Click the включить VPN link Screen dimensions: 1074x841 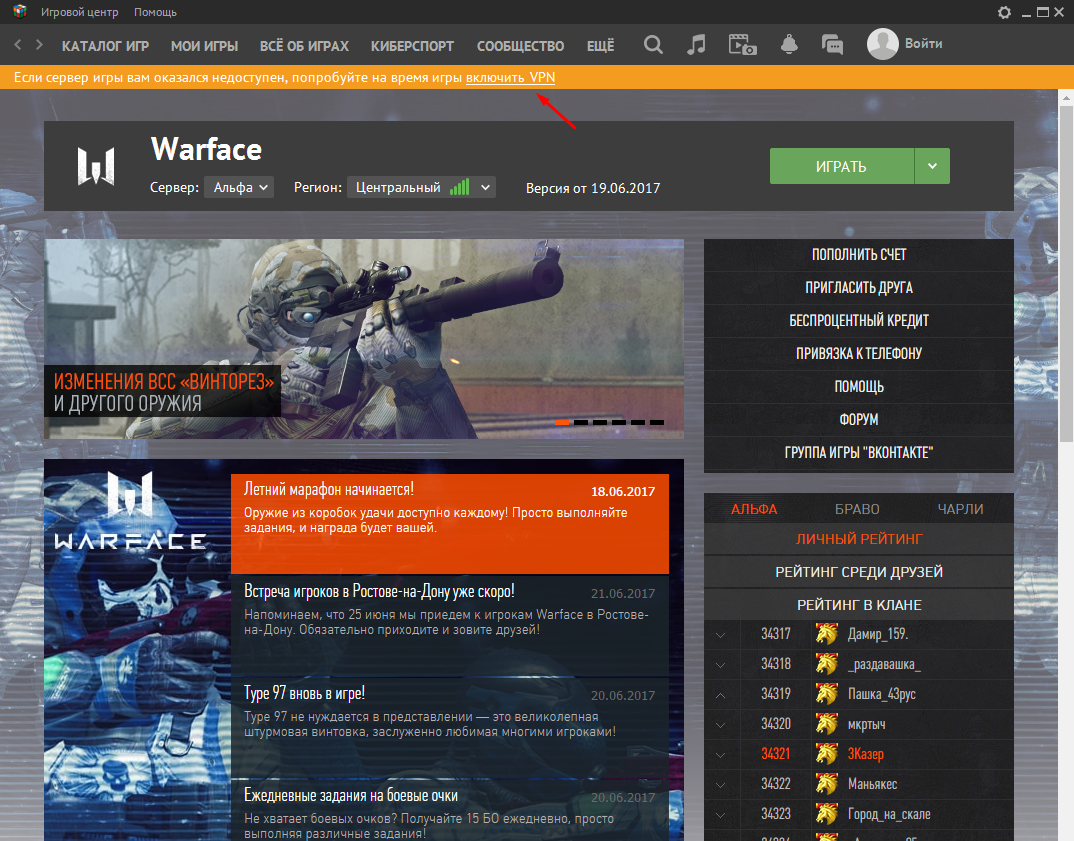click(x=510, y=77)
